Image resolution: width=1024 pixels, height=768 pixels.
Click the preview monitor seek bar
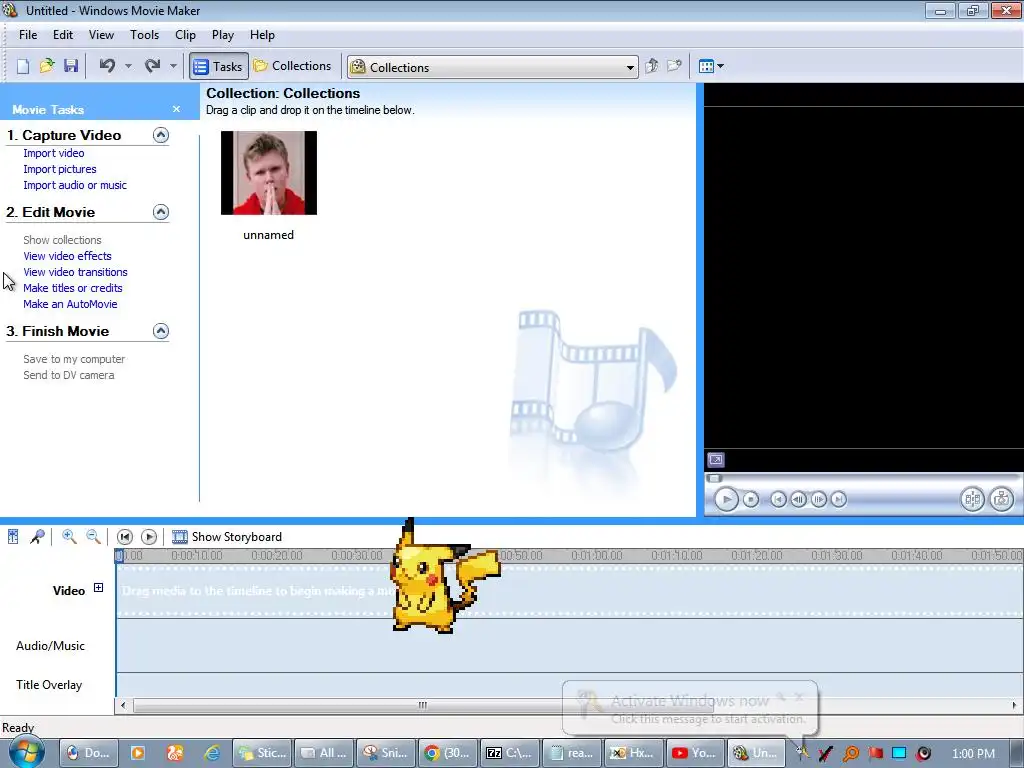(862, 478)
